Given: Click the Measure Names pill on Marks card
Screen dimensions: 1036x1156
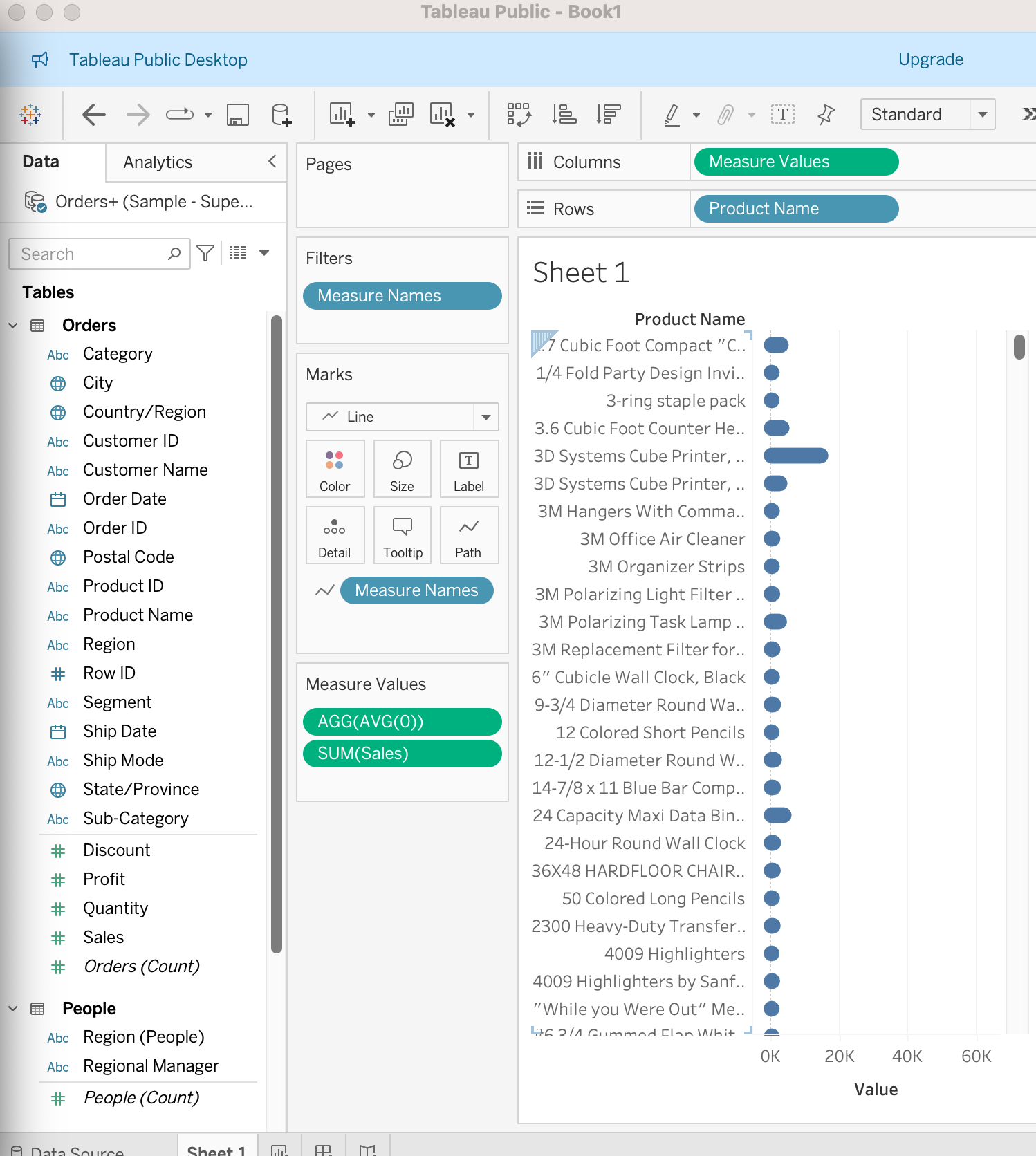Looking at the screenshot, I should coord(416,590).
